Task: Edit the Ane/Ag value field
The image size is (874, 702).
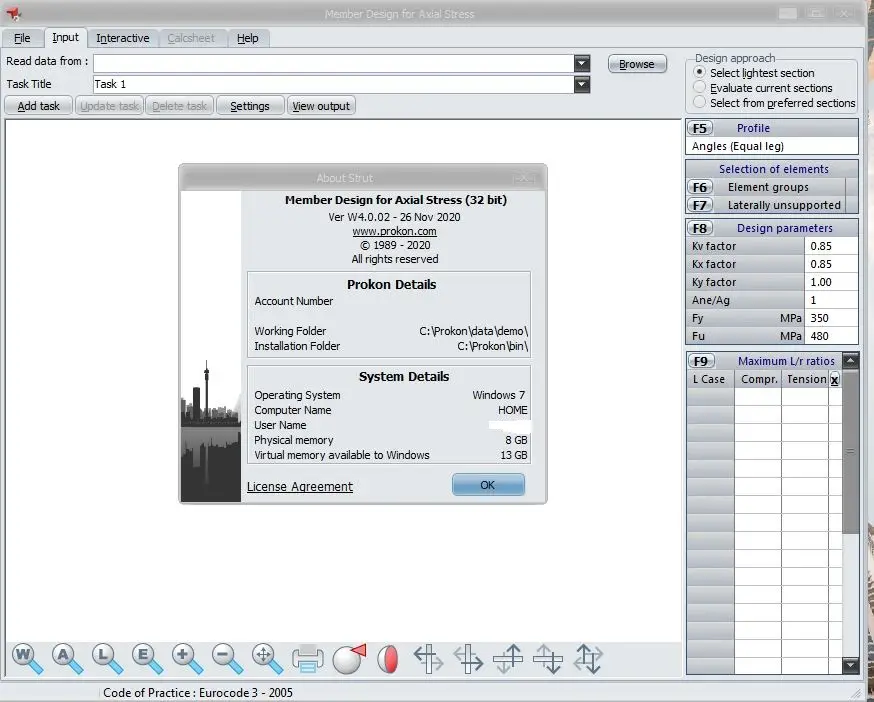Action: point(831,300)
